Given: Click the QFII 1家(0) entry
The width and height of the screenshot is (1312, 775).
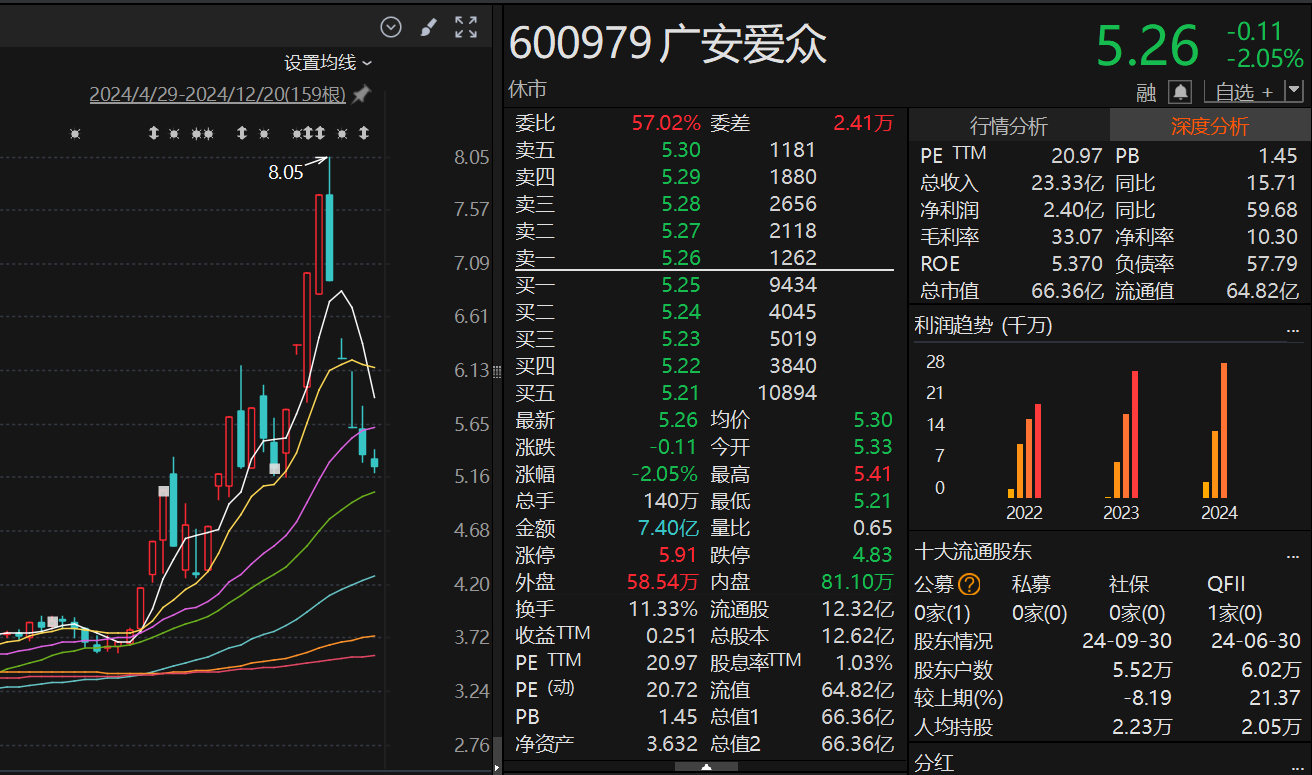Looking at the screenshot, I should (x=1234, y=613).
